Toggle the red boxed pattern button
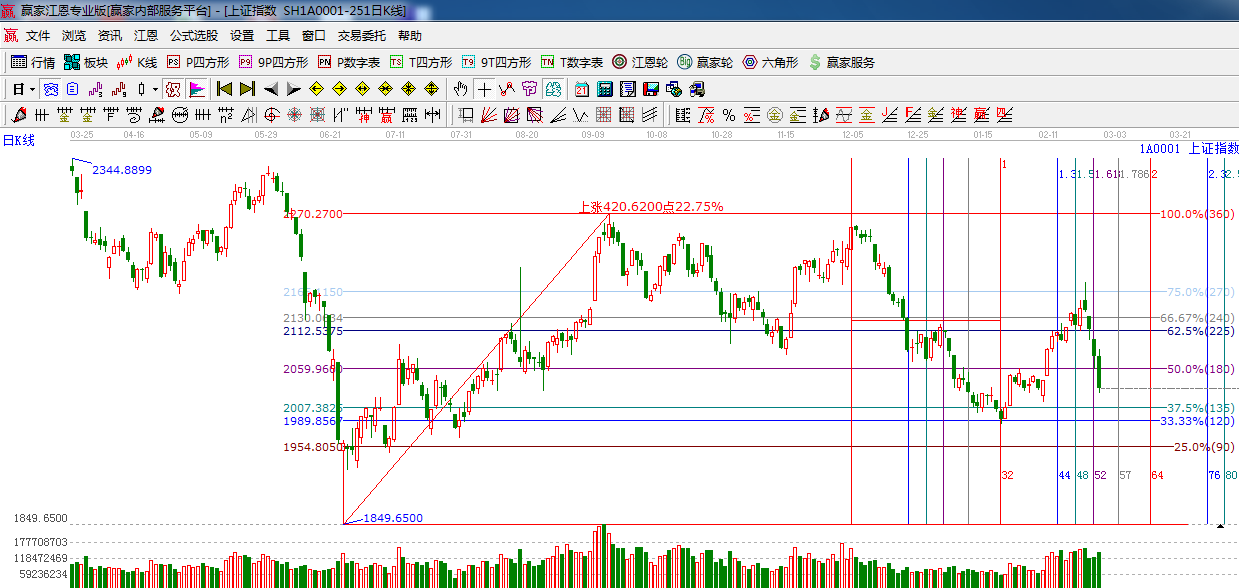The width and height of the screenshot is (1239, 588). pyautogui.click(x=173, y=89)
